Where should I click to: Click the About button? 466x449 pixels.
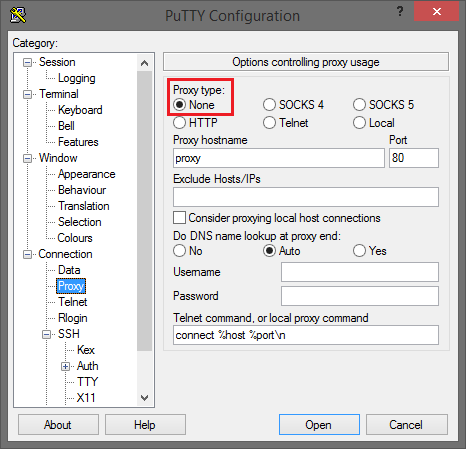58,425
